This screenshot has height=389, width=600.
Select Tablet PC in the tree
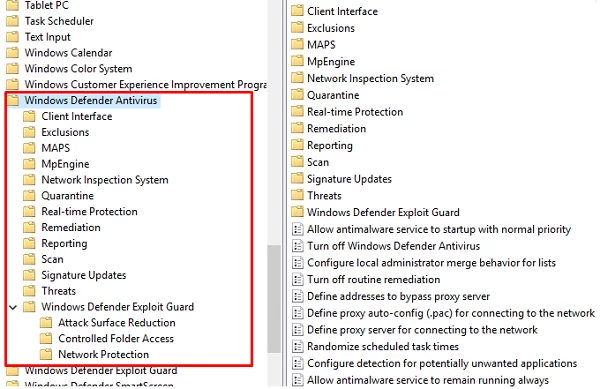[47, 5]
